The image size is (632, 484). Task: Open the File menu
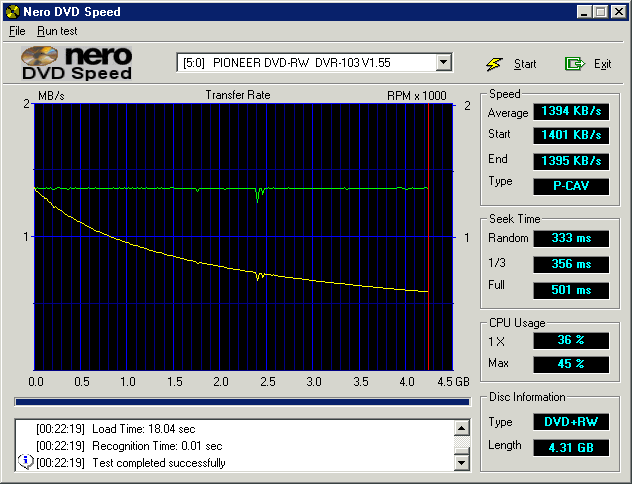point(17,31)
